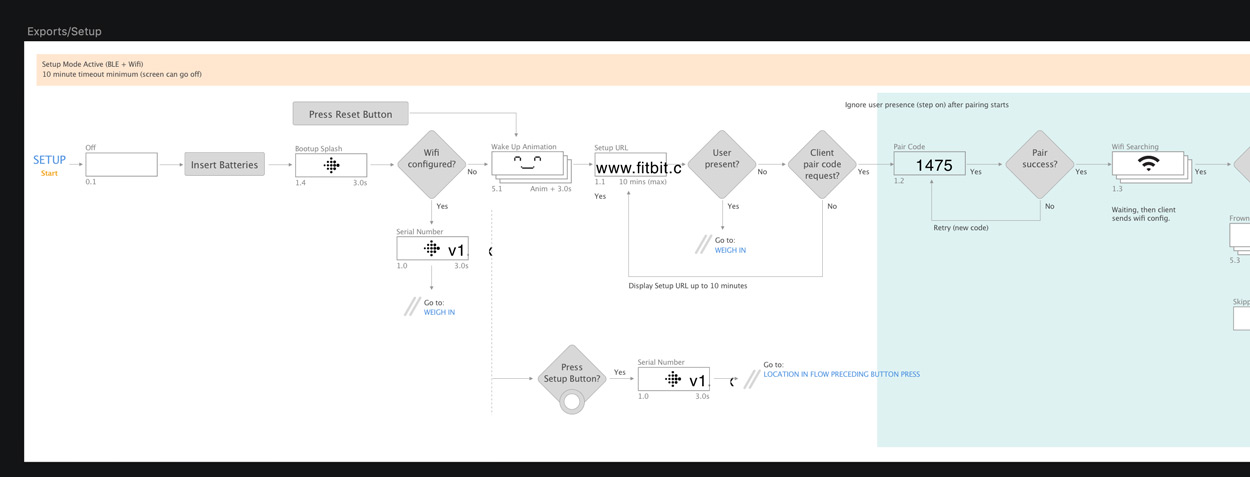
Task: Select the empty Off screen box
Action: click(x=121, y=165)
